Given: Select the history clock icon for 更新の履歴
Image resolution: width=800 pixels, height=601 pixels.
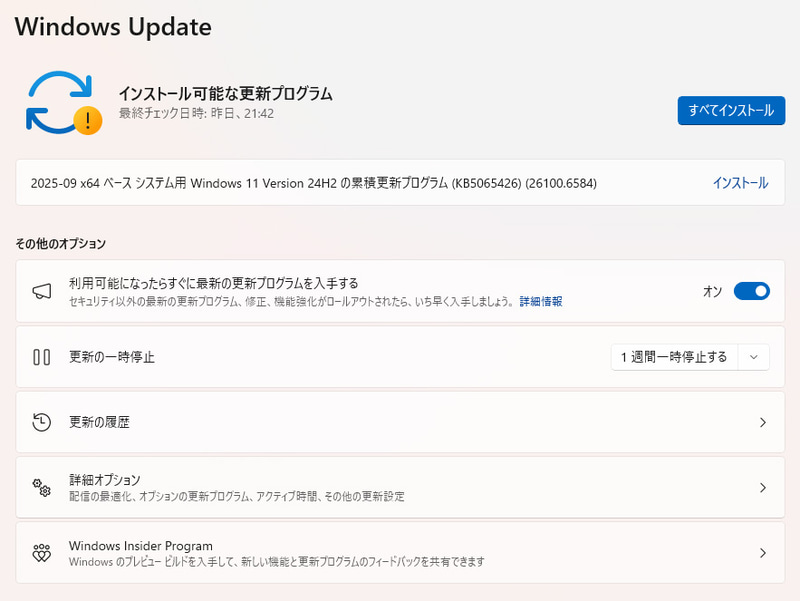Looking at the screenshot, I should [x=40, y=422].
